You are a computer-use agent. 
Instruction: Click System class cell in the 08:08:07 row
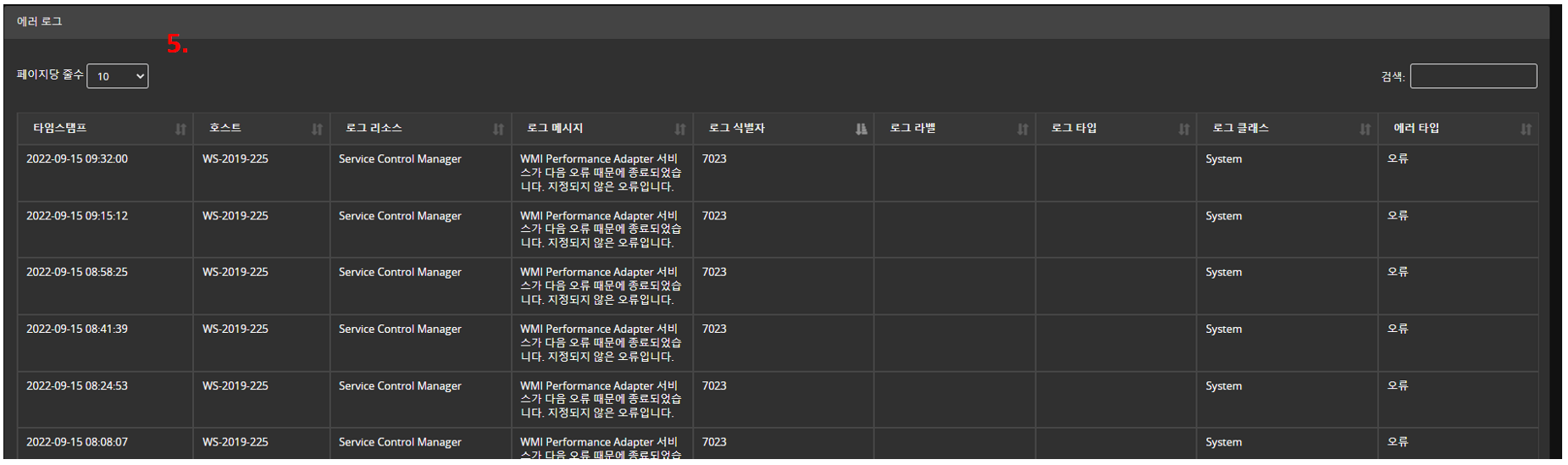click(1223, 442)
